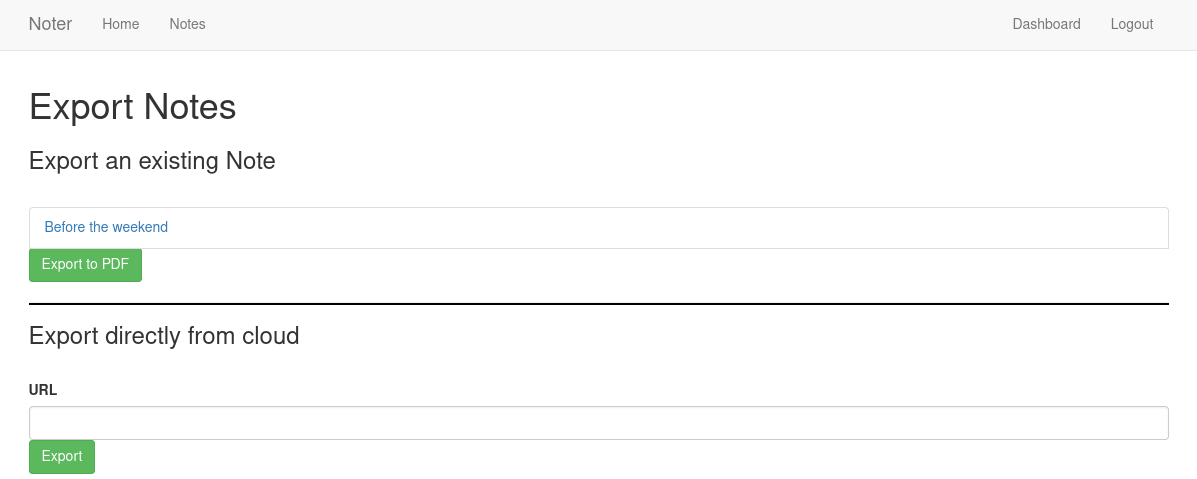Click the 'Export directly from cloud' heading
Viewport: 1197px width, 479px height.
[x=164, y=336]
